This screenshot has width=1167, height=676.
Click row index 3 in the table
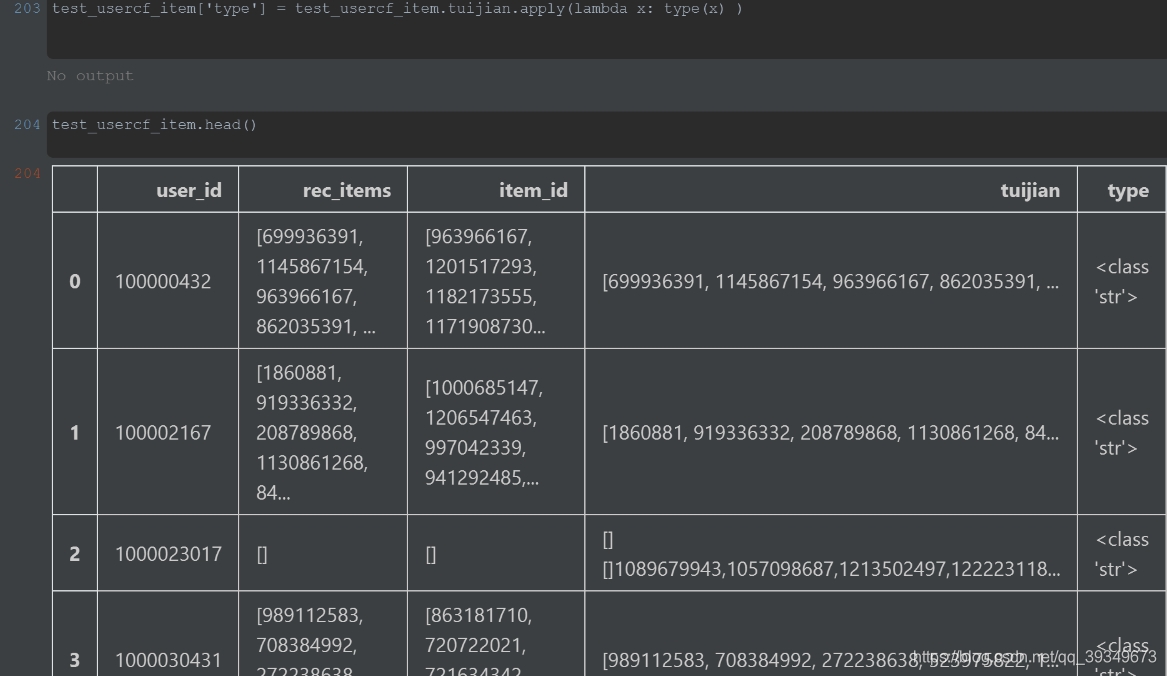[74, 634]
